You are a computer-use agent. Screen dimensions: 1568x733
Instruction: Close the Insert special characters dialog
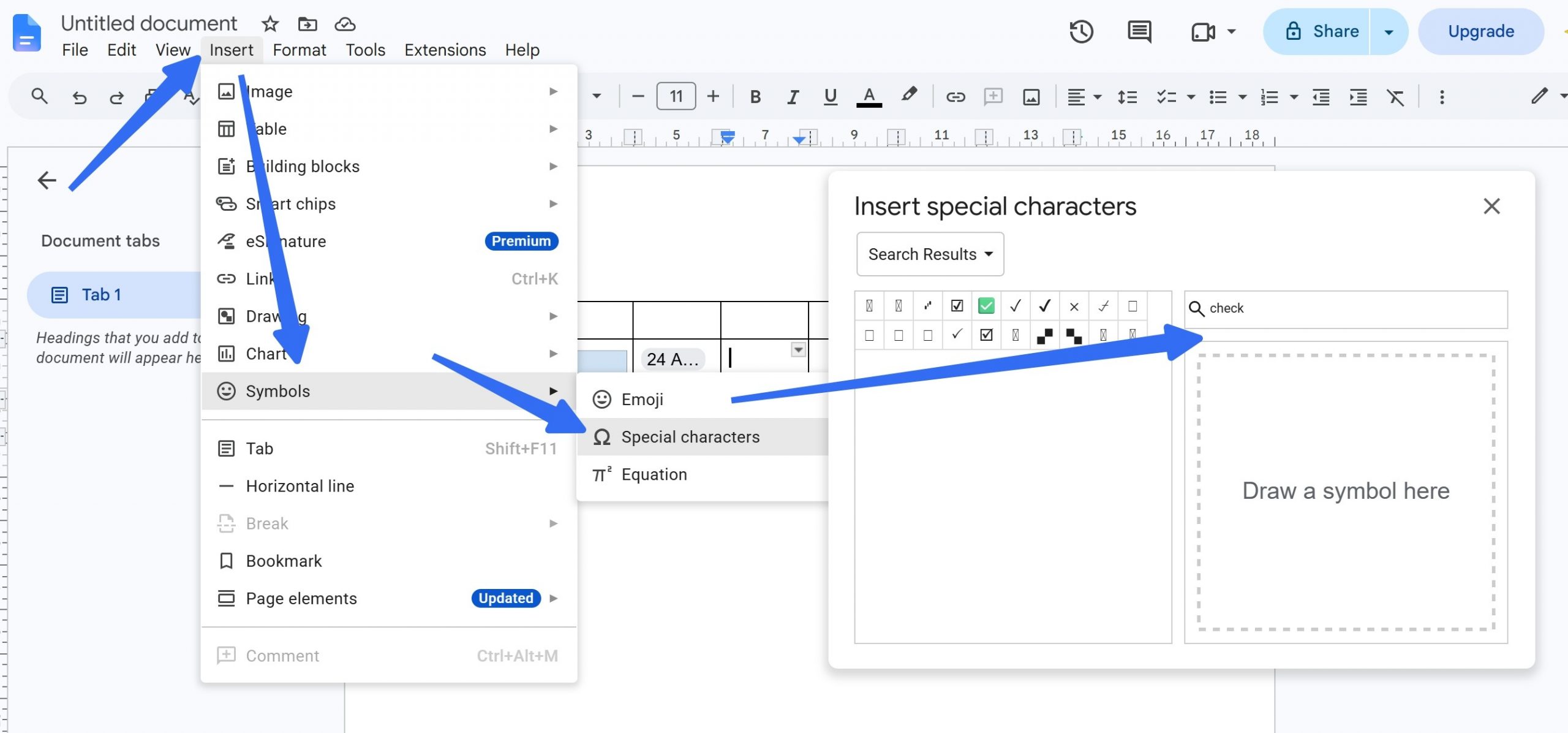pyautogui.click(x=1491, y=206)
